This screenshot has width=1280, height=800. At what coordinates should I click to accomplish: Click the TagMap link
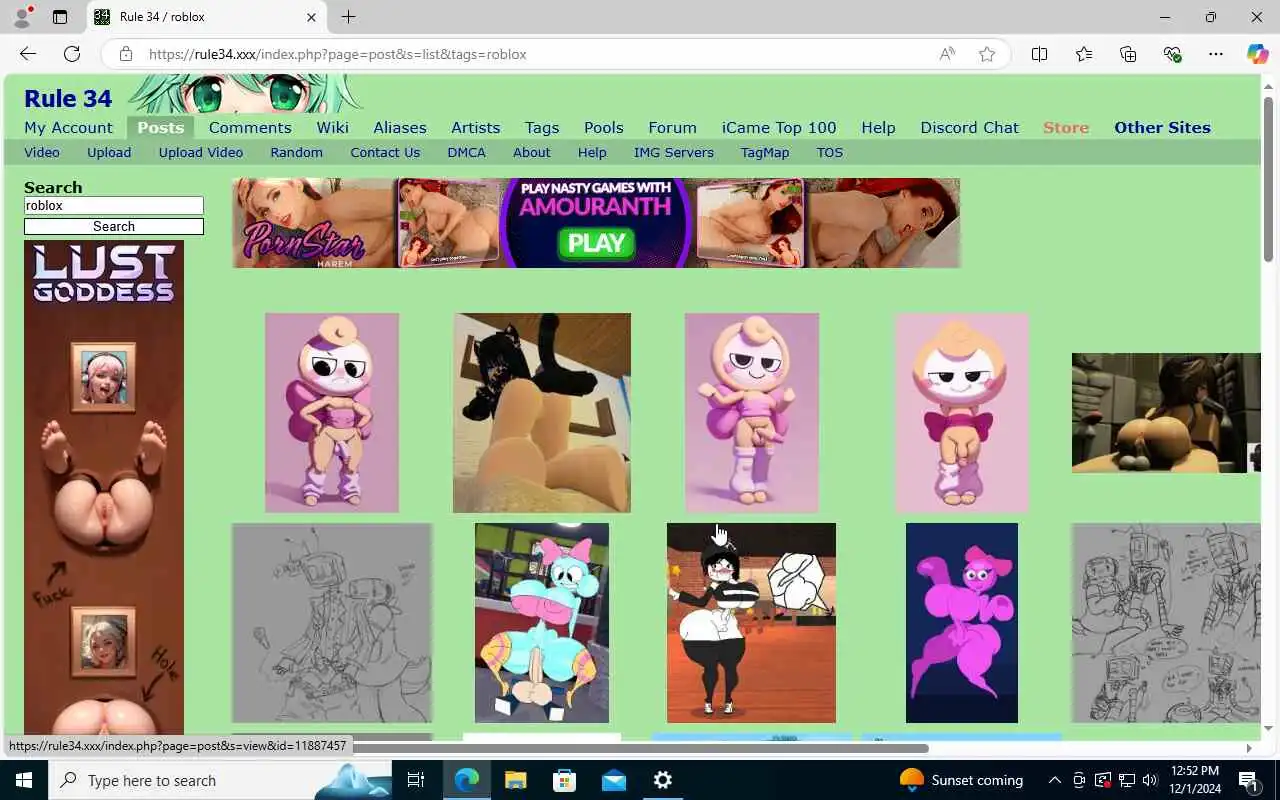coord(765,152)
